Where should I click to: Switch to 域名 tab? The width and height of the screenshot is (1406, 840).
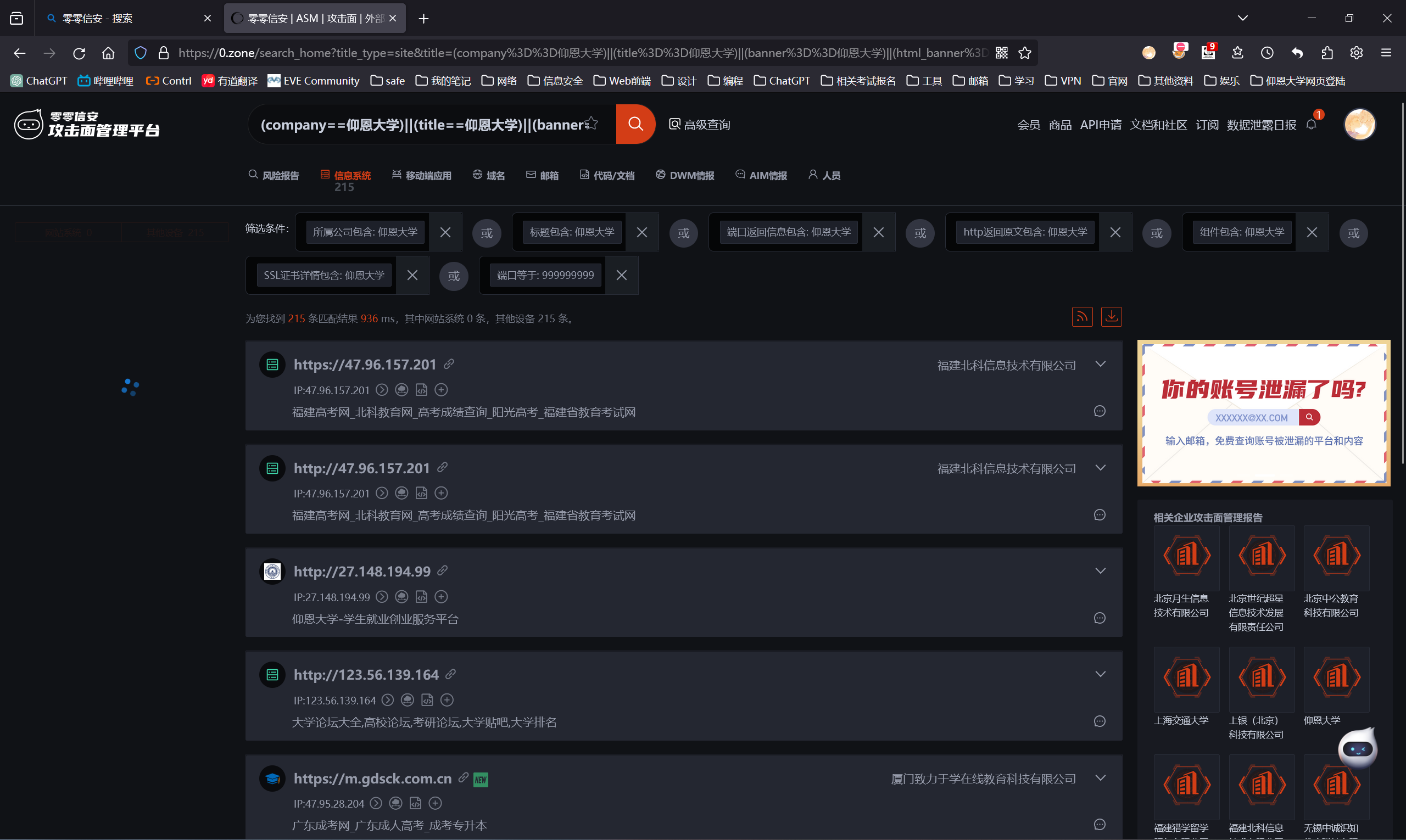[x=488, y=176]
